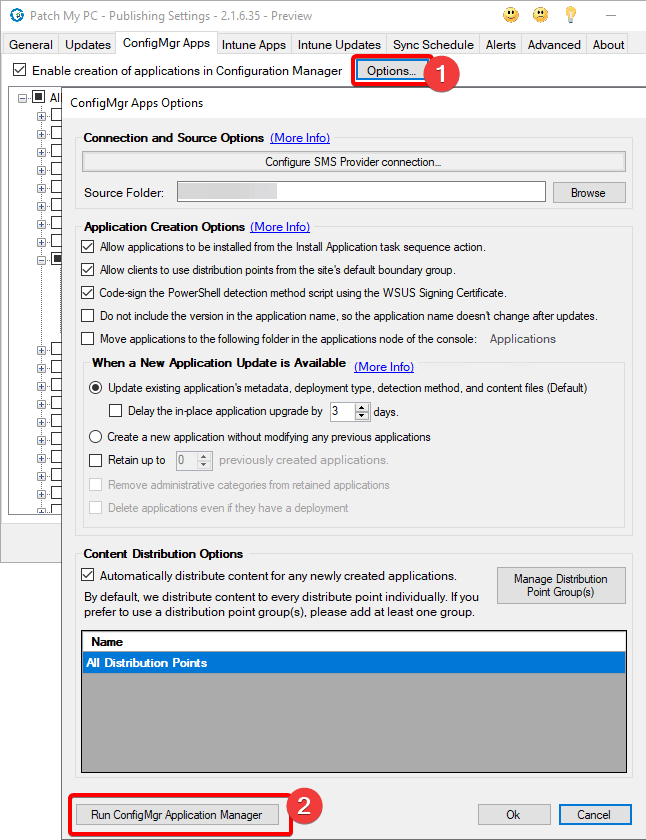Decrease the delay days spinner value

pos(362,416)
